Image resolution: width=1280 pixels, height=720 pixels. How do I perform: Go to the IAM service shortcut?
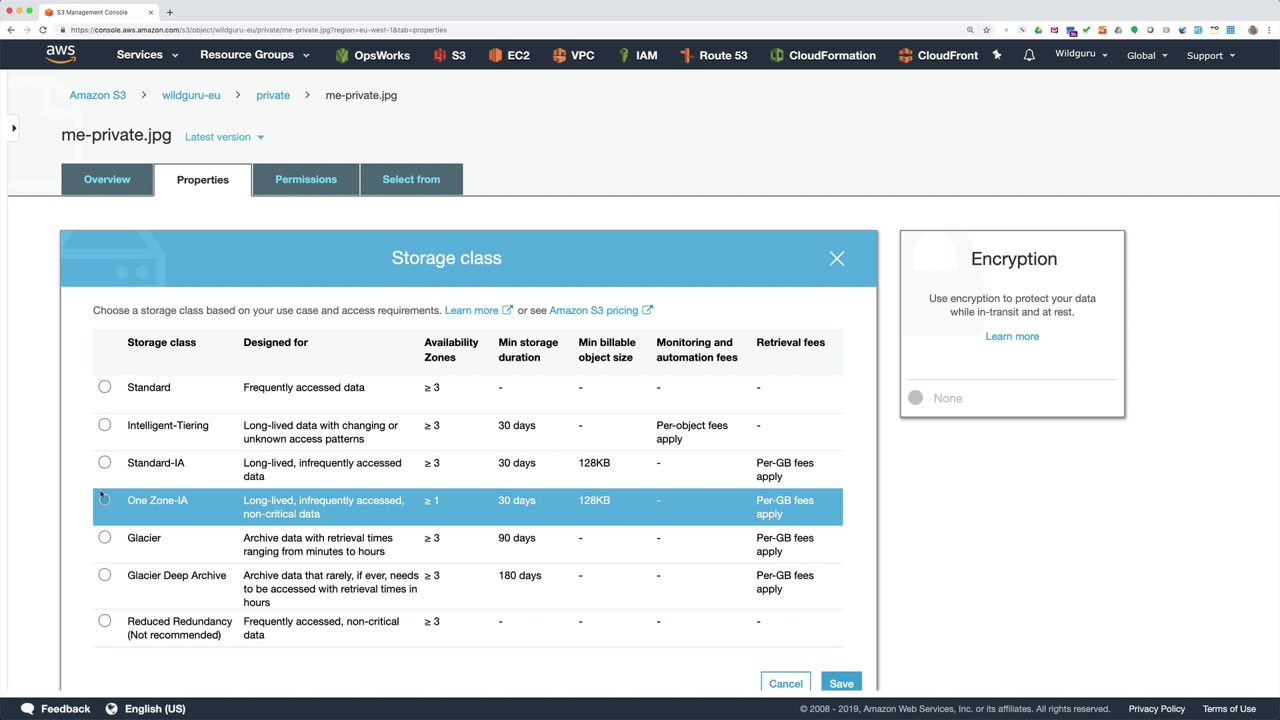point(636,55)
